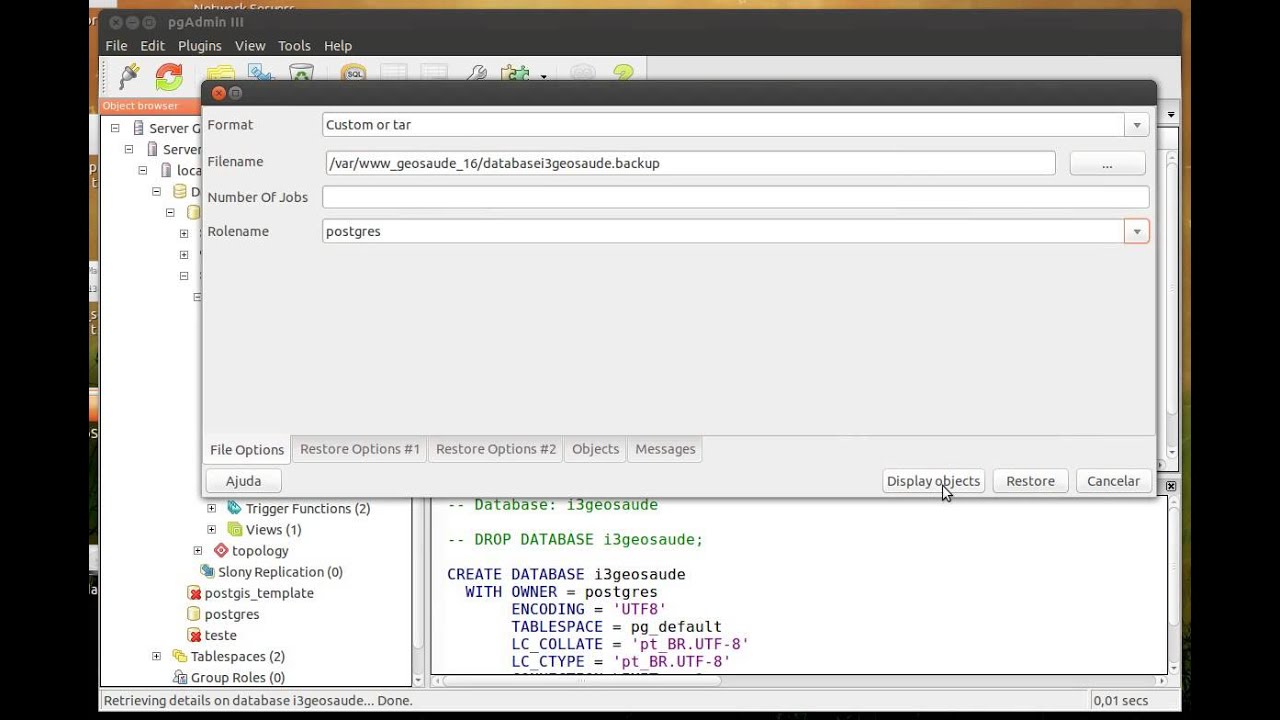Screen dimensions: 1280x720
Task: Switch to Restore Options #1 tab
Action: [x=360, y=449]
